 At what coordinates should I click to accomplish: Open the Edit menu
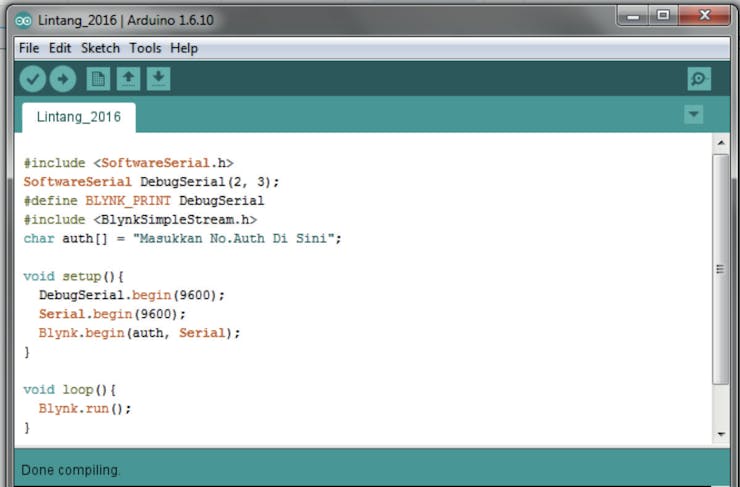click(x=60, y=48)
